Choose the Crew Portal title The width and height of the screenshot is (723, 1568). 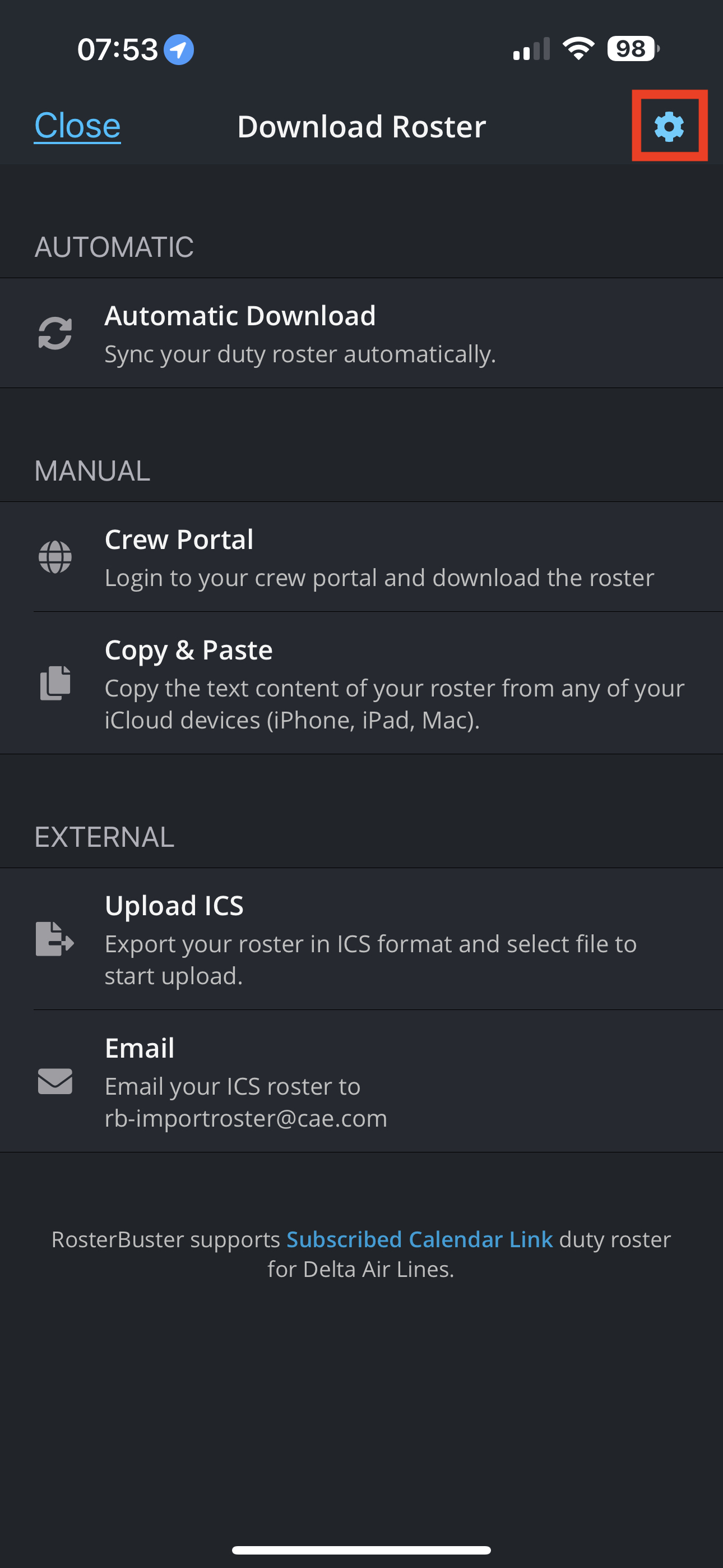179,539
